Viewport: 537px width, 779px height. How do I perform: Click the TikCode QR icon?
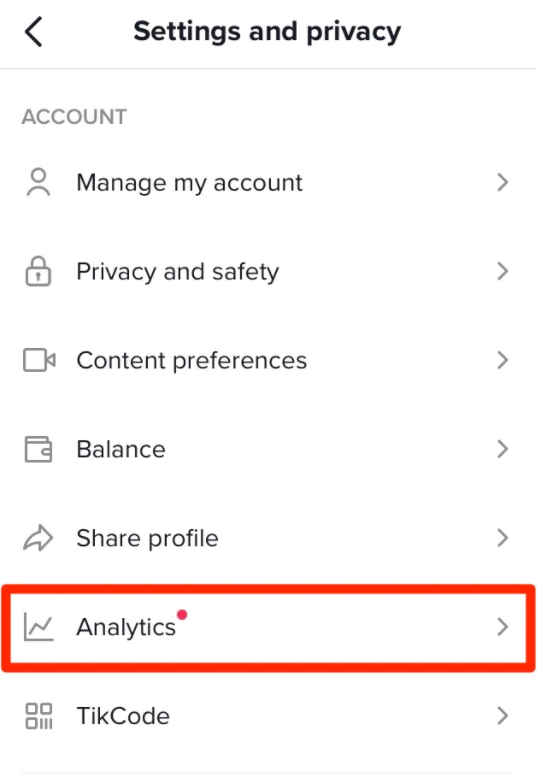[x=39, y=716]
